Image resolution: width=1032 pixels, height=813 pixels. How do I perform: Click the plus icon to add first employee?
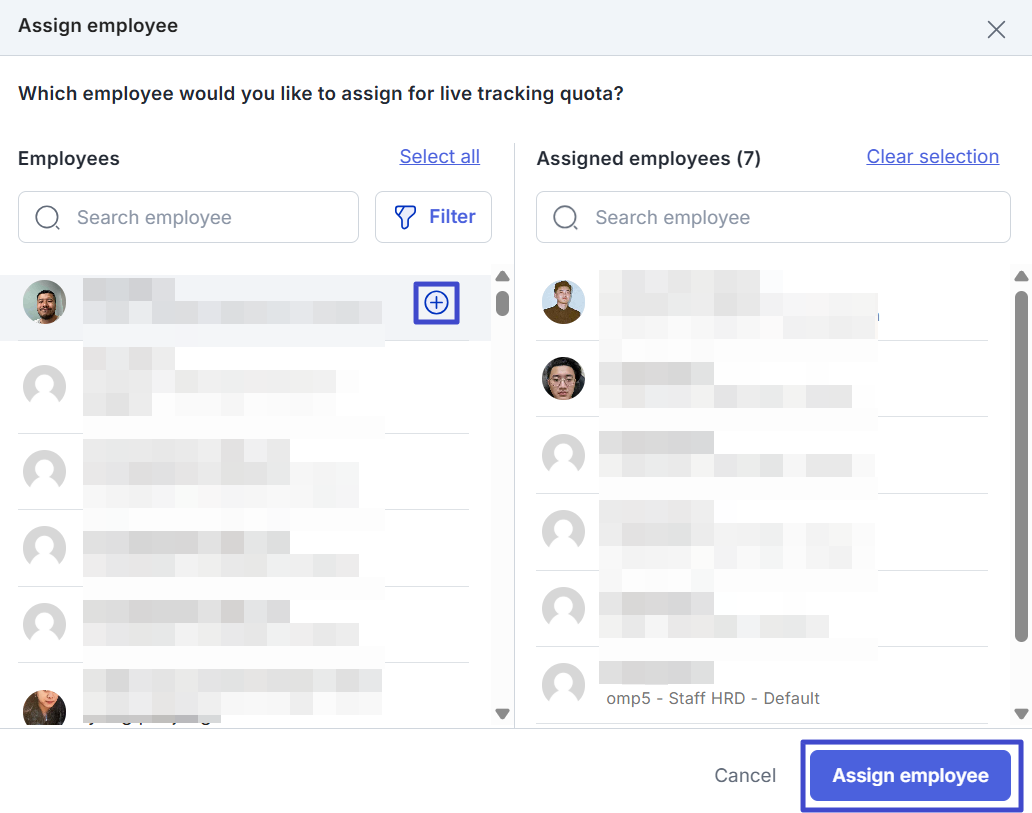436,302
